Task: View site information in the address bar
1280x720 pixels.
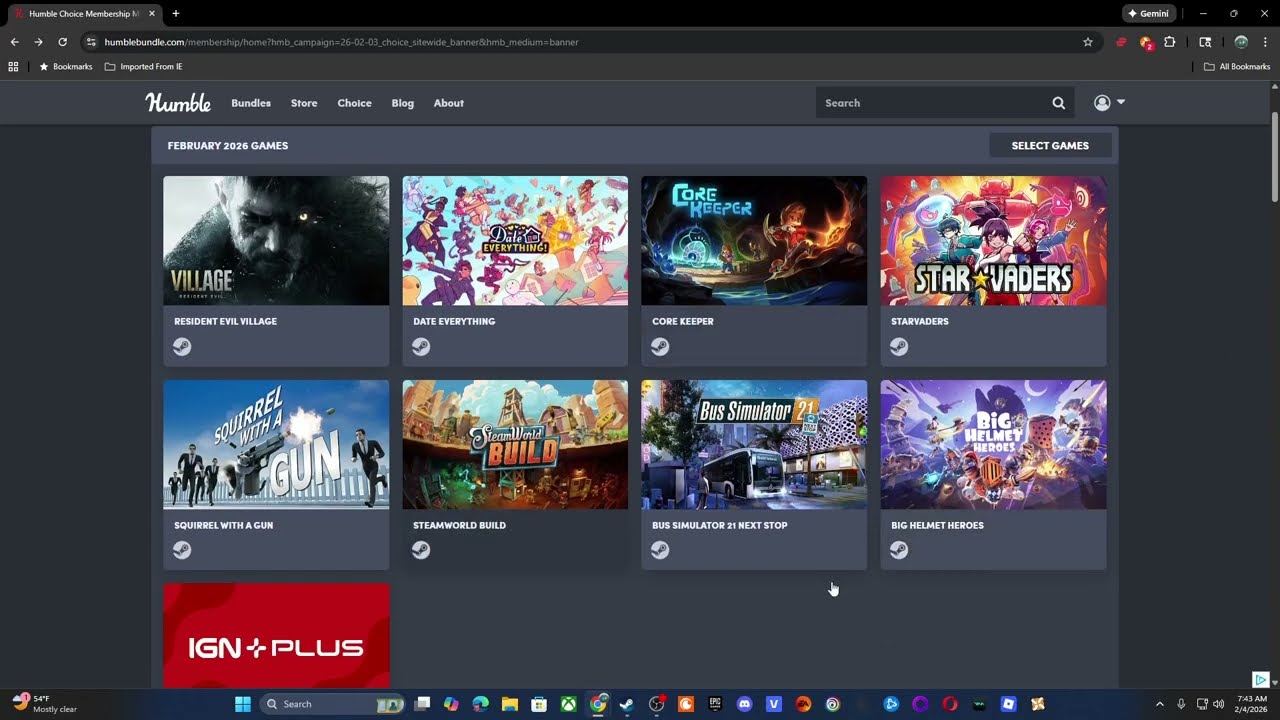Action: 91,42
